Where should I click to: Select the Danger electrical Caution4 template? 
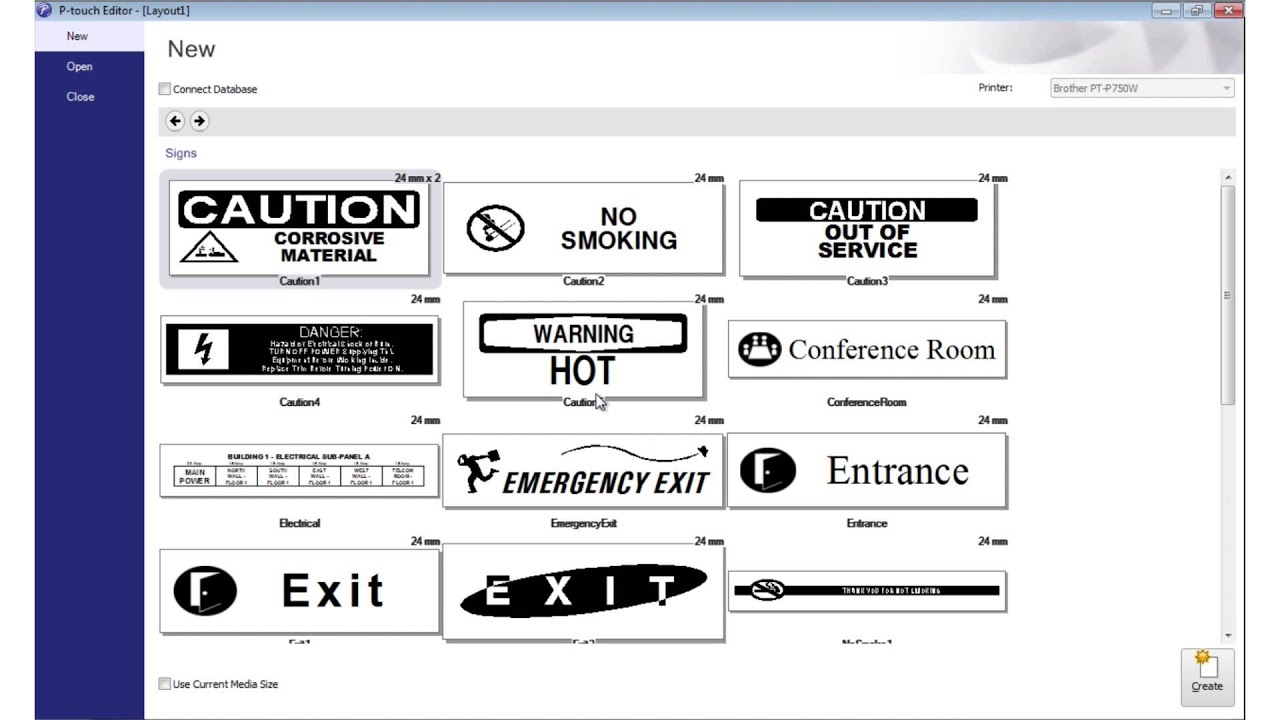[x=299, y=350]
